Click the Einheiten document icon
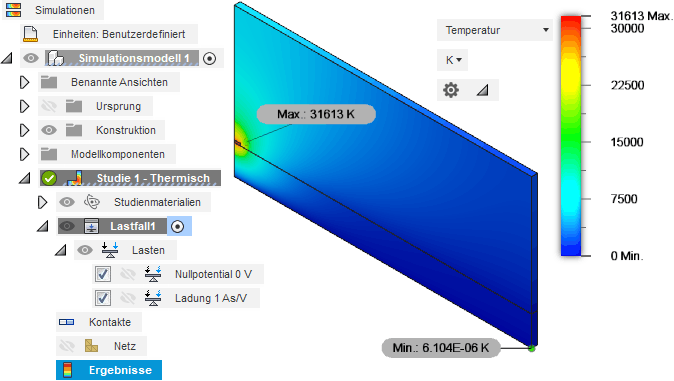674x381 pixels. [x=31, y=34]
